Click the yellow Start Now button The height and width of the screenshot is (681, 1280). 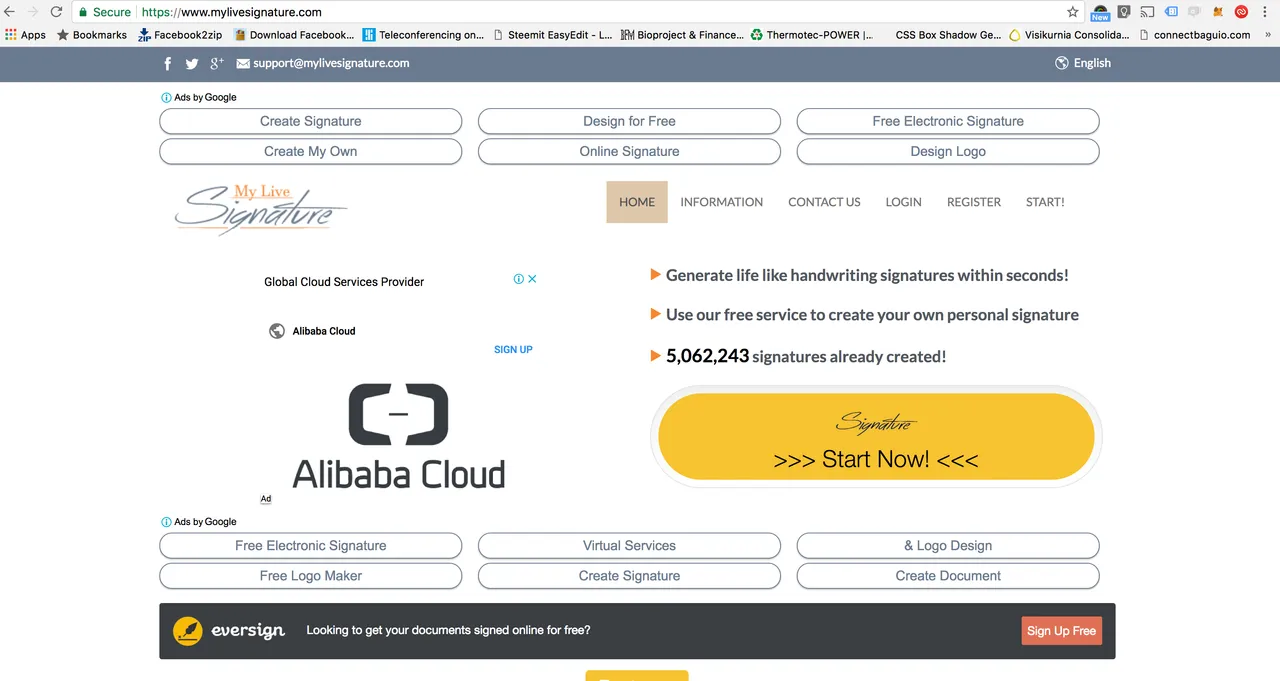tap(876, 436)
